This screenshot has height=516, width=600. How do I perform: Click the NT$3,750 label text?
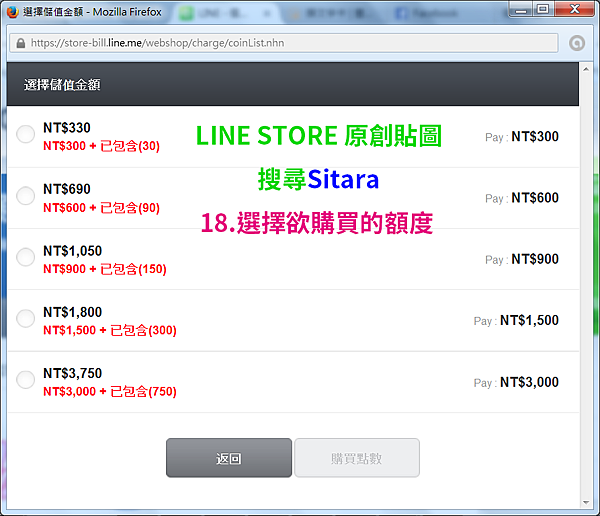(72, 373)
